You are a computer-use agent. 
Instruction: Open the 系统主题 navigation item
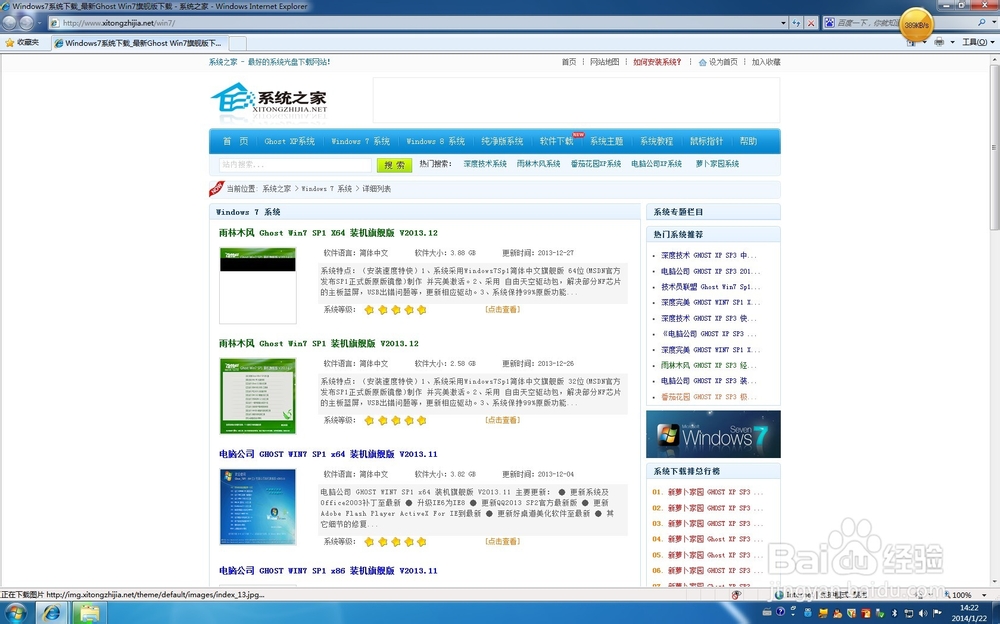click(x=607, y=142)
